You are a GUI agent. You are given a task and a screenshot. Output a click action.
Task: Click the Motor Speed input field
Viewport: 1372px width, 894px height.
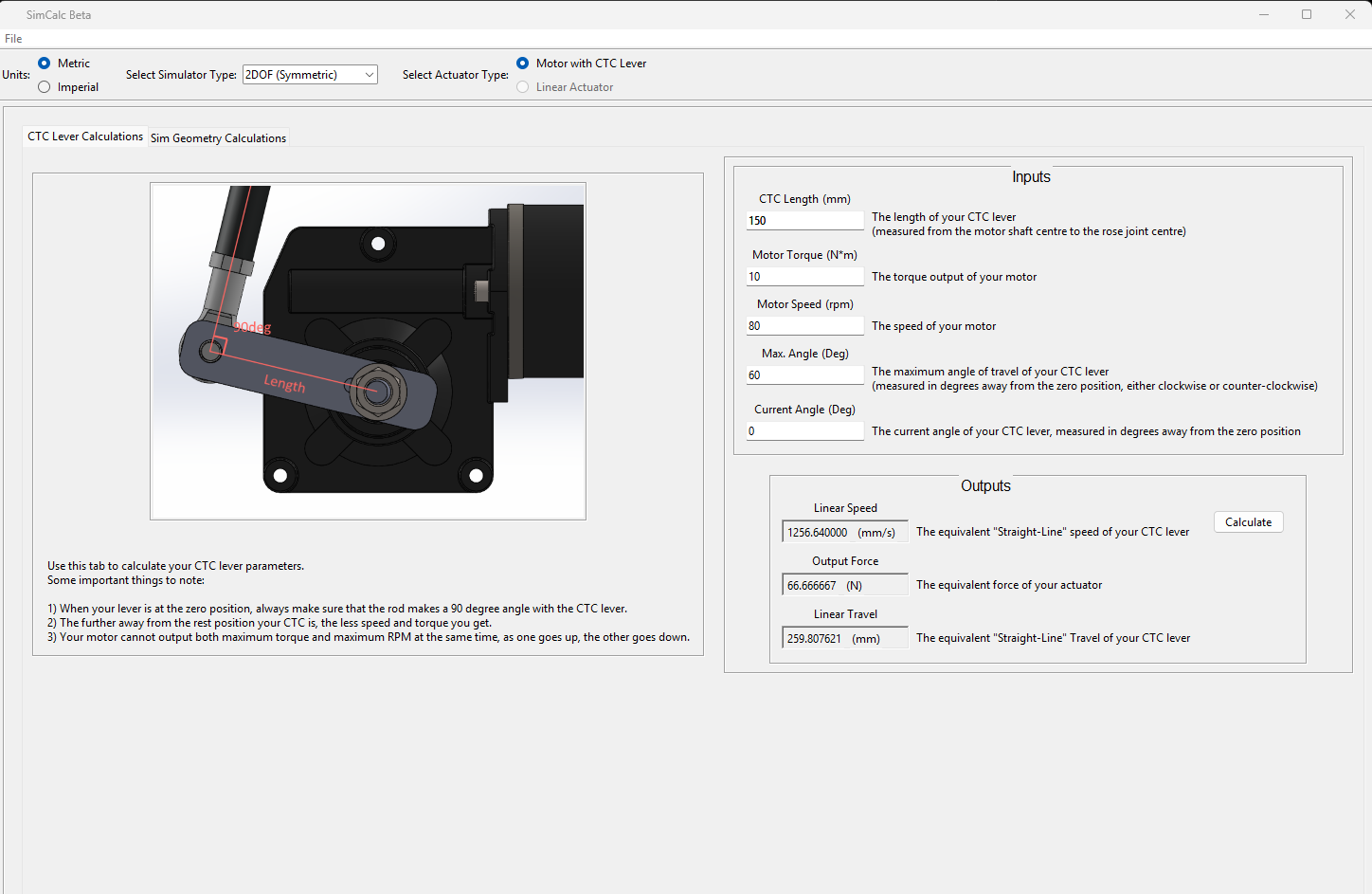coord(804,326)
